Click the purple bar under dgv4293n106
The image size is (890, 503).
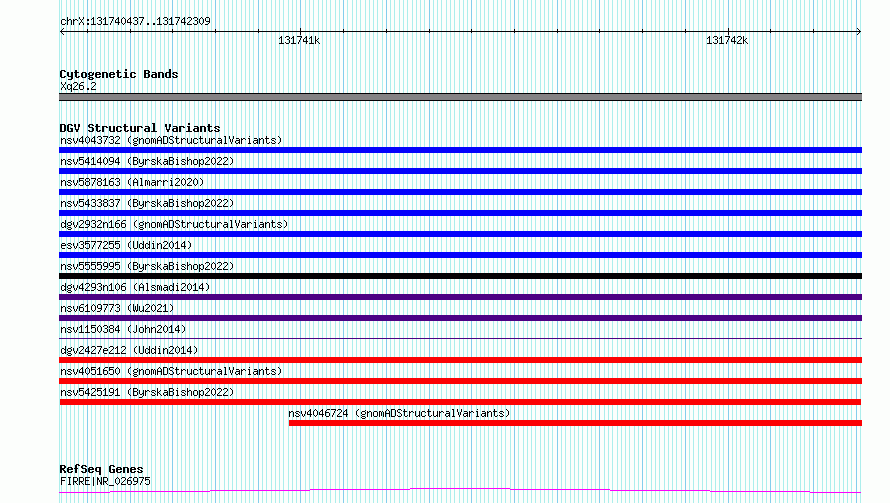(x=460, y=297)
